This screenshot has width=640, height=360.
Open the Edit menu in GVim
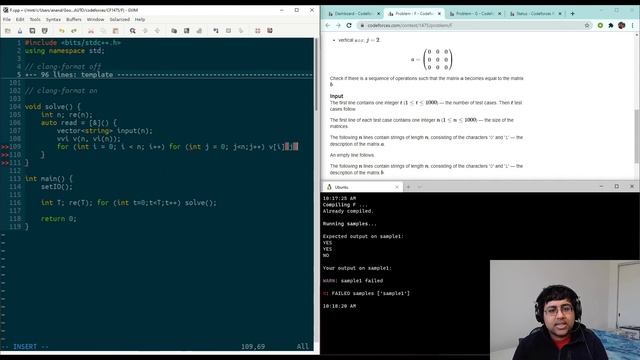20,20
